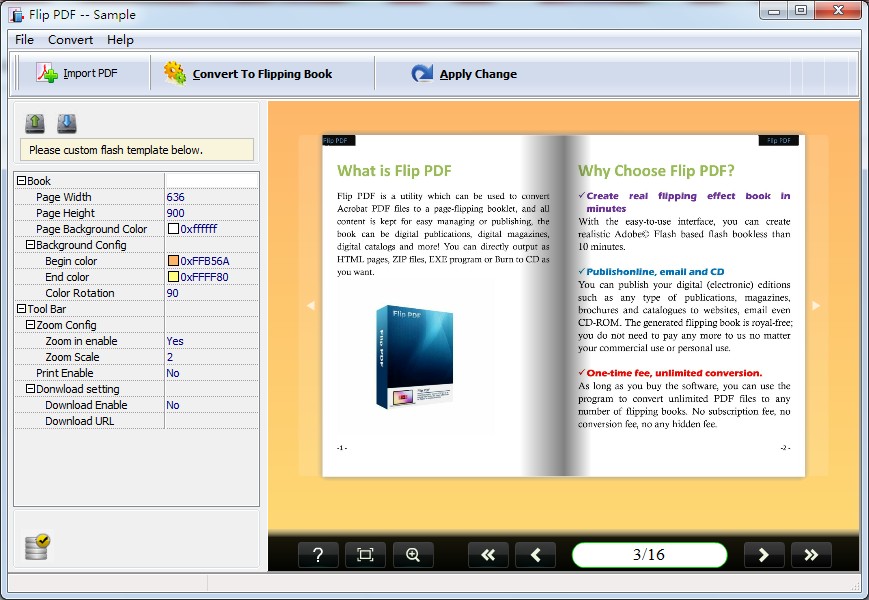Select the End color row label
The height and width of the screenshot is (600, 869).
pyautogui.click(x=67, y=277)
